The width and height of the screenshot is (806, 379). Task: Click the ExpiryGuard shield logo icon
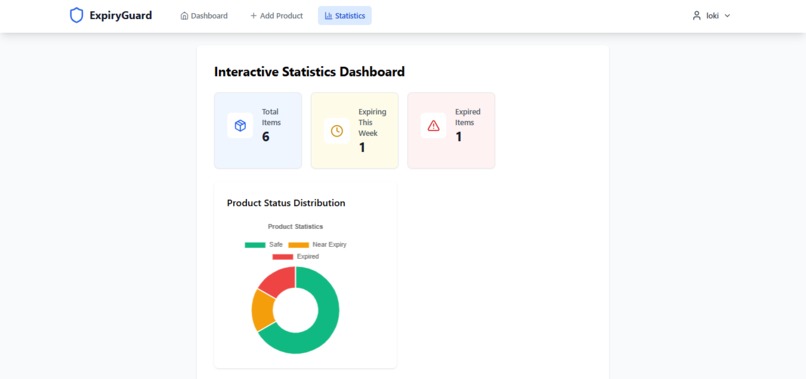tap(76, 15)
